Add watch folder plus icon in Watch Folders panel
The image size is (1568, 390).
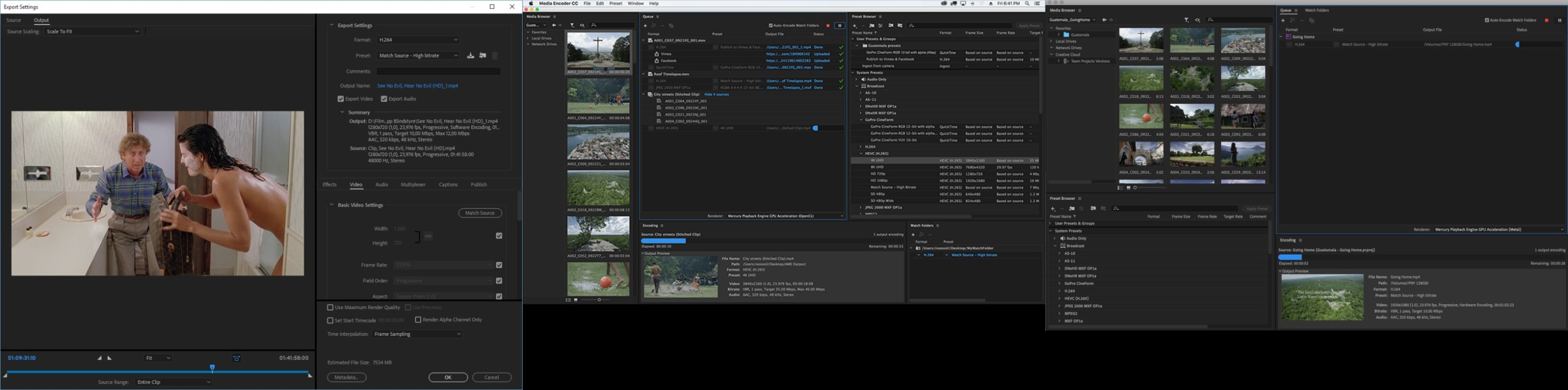point(913,234)
